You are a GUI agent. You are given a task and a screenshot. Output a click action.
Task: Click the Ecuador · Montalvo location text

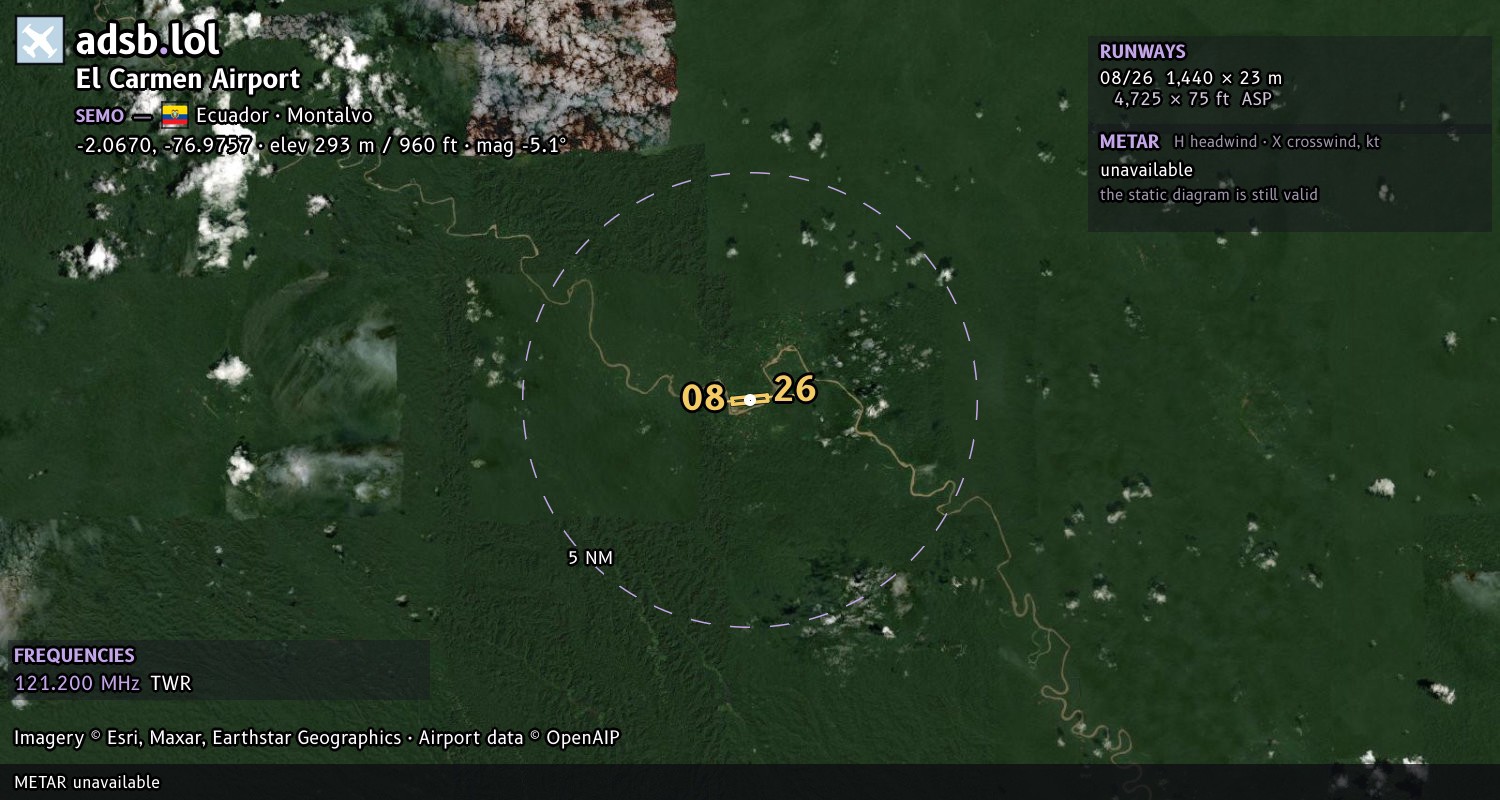(x=284, y=115)
